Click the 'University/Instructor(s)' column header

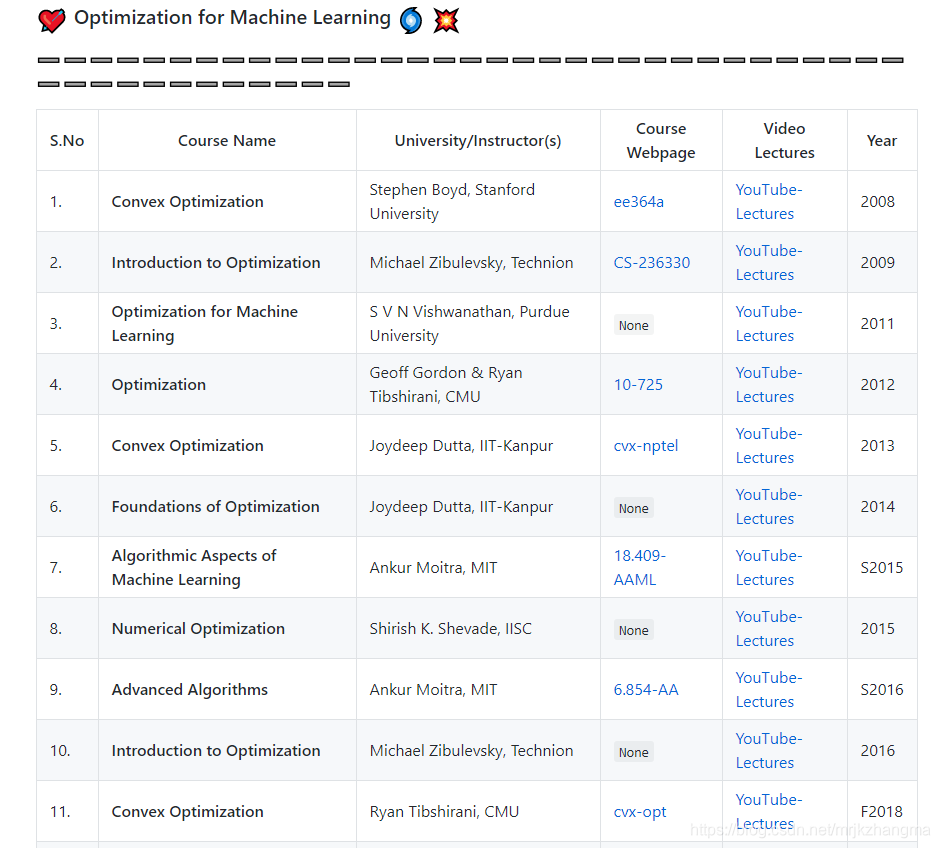[x=478, y=141]
